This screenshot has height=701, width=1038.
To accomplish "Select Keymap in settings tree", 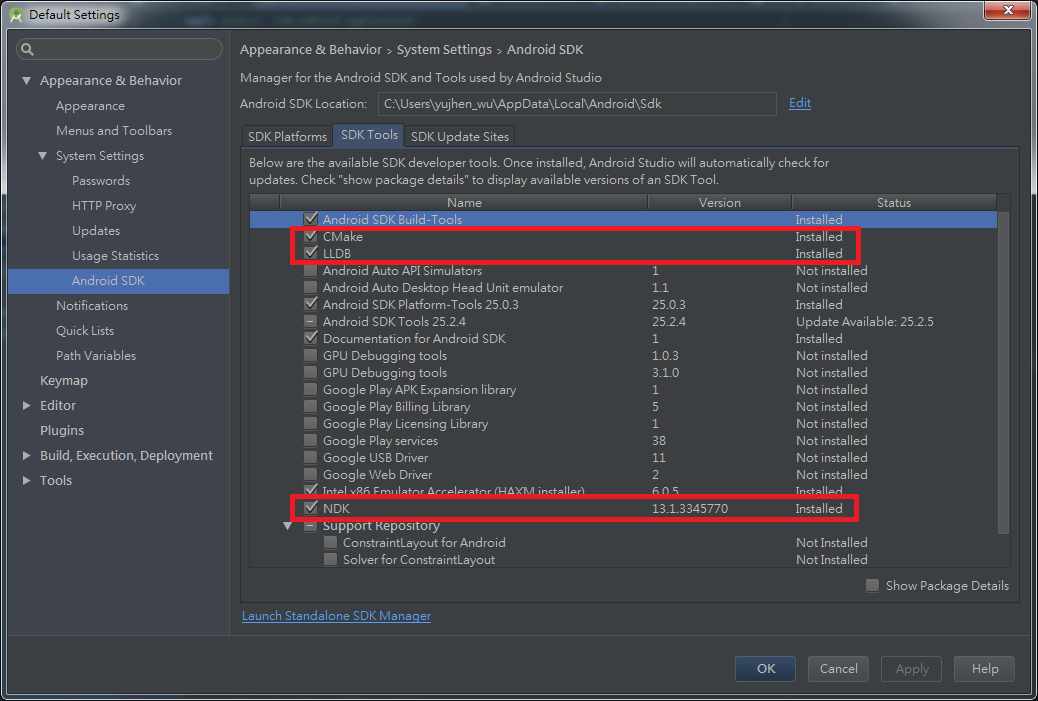I will point(64,381).
